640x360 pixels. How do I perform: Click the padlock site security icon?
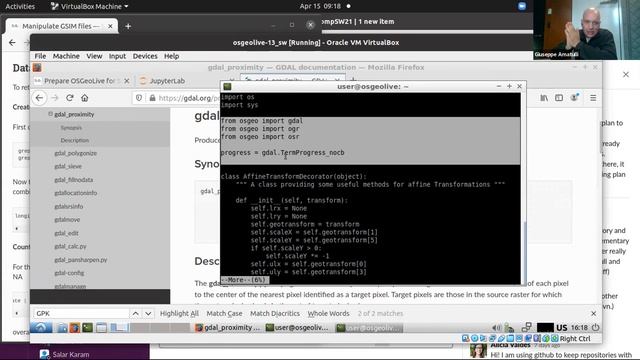tap(152, 98)
